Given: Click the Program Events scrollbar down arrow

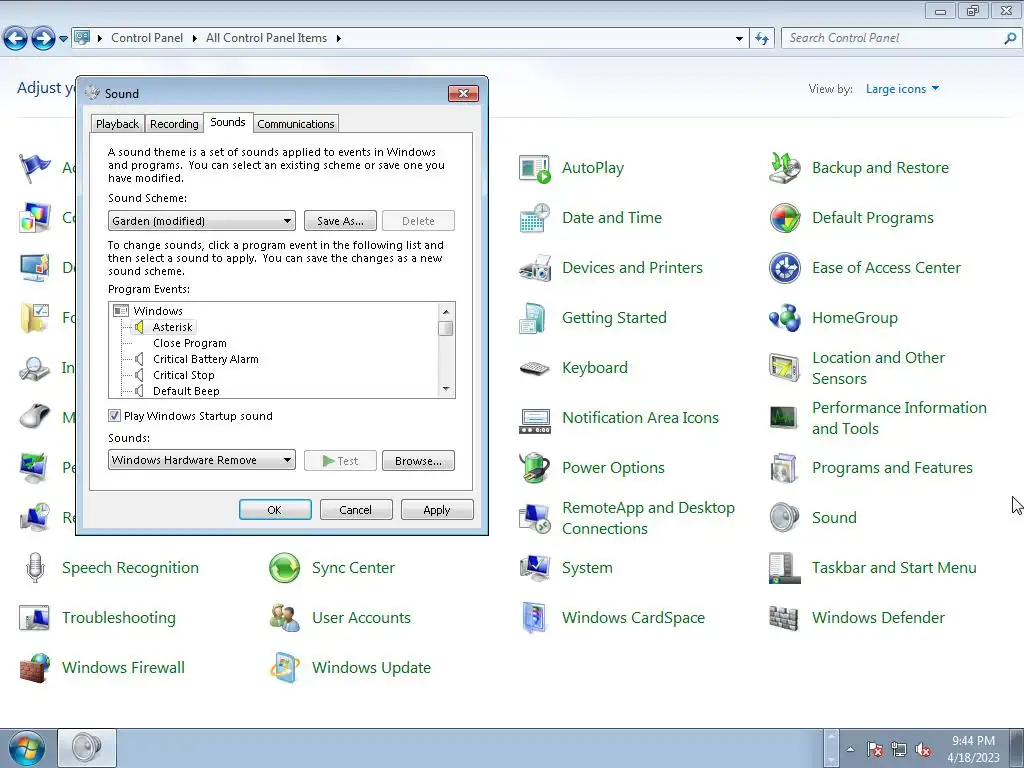Looking at the screenshot, I should 446,389.
